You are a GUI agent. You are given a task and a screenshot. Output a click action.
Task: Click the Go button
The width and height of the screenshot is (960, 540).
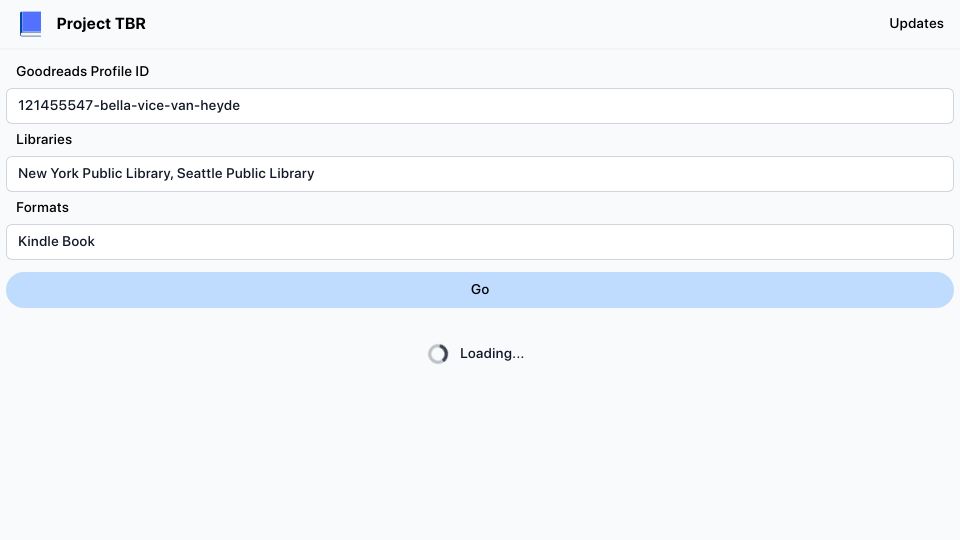click(x=480, y=290)
